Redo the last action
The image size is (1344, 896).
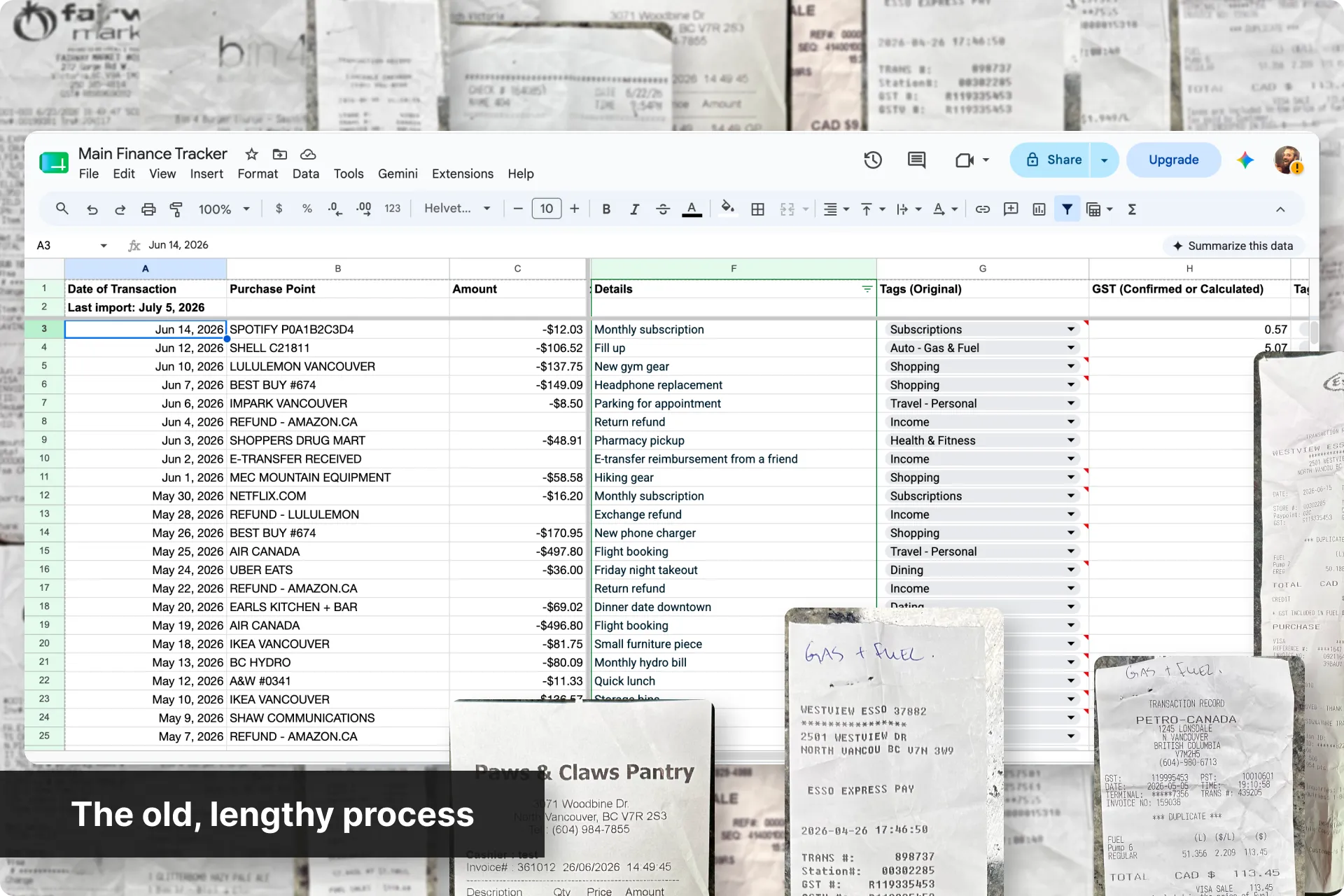pyautogui.click(x=120, y=209)
